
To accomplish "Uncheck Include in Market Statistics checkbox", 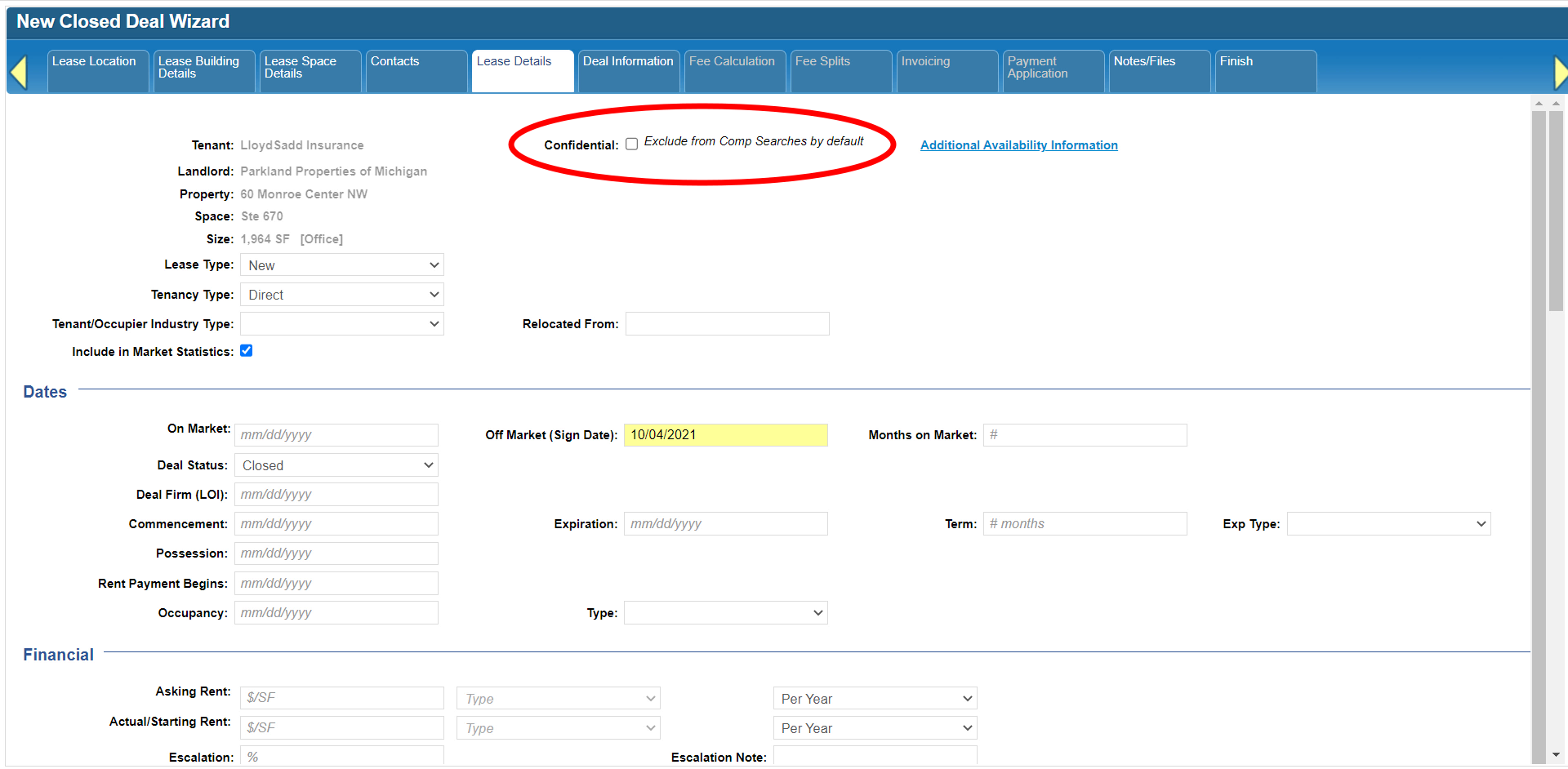I will tap(246, 351).
